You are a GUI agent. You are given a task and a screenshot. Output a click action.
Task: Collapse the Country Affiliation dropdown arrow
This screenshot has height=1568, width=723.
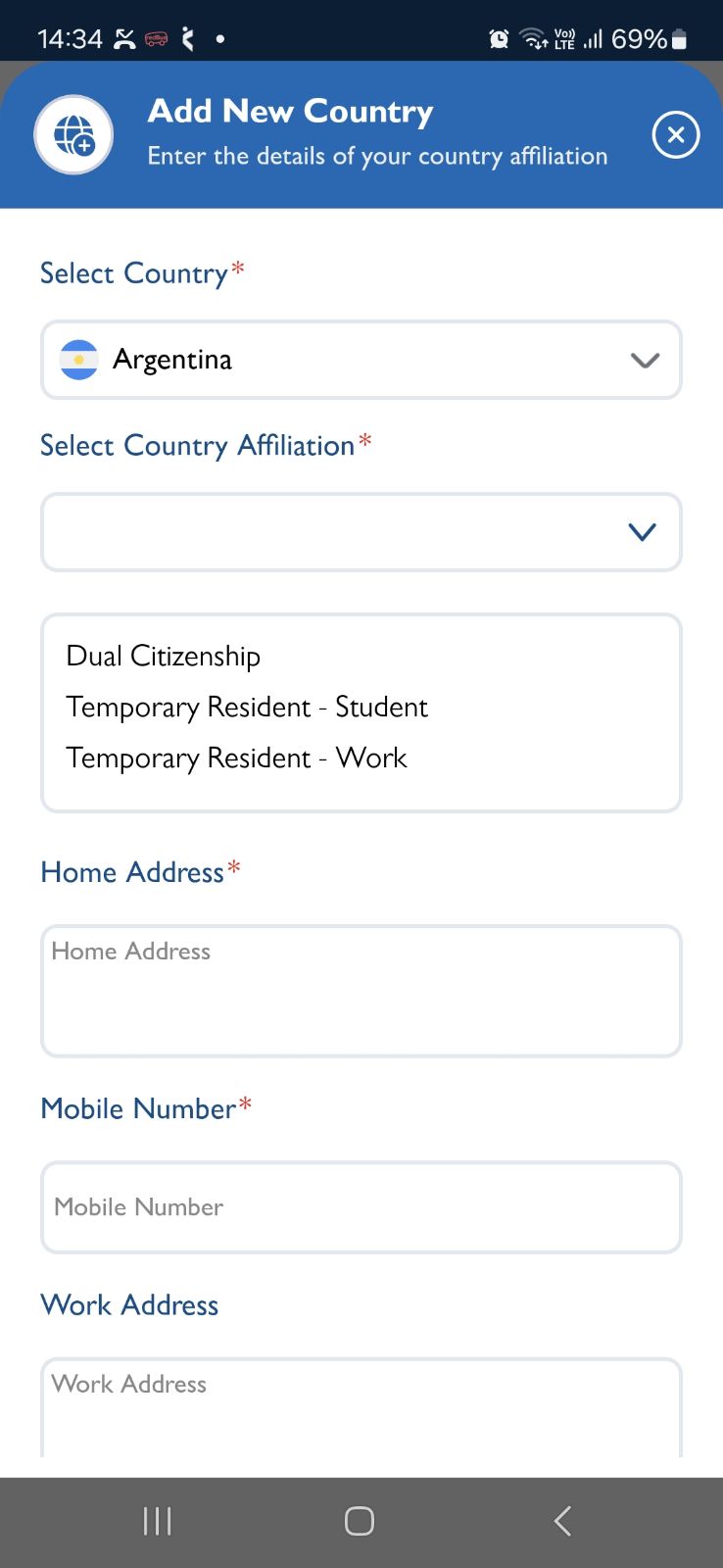click(x=642, y=532)
